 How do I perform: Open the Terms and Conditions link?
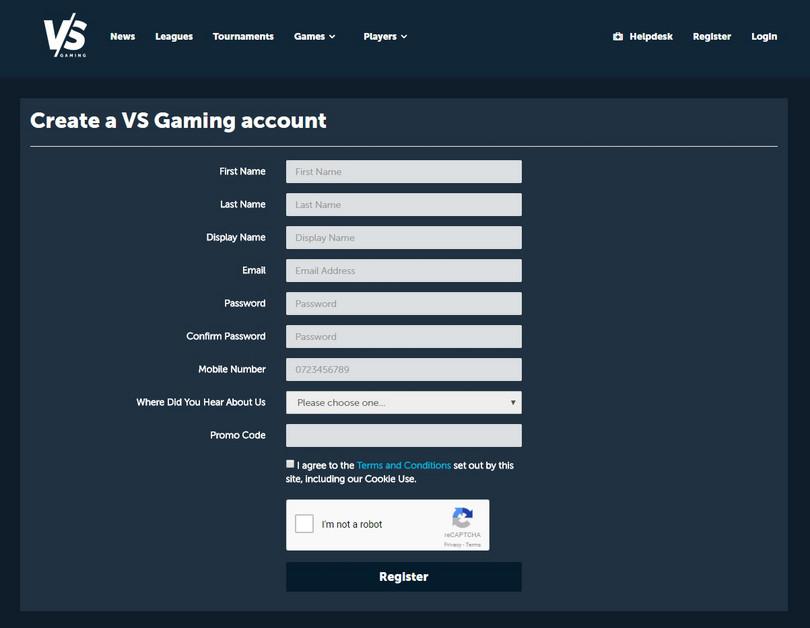tap(403, 465)
